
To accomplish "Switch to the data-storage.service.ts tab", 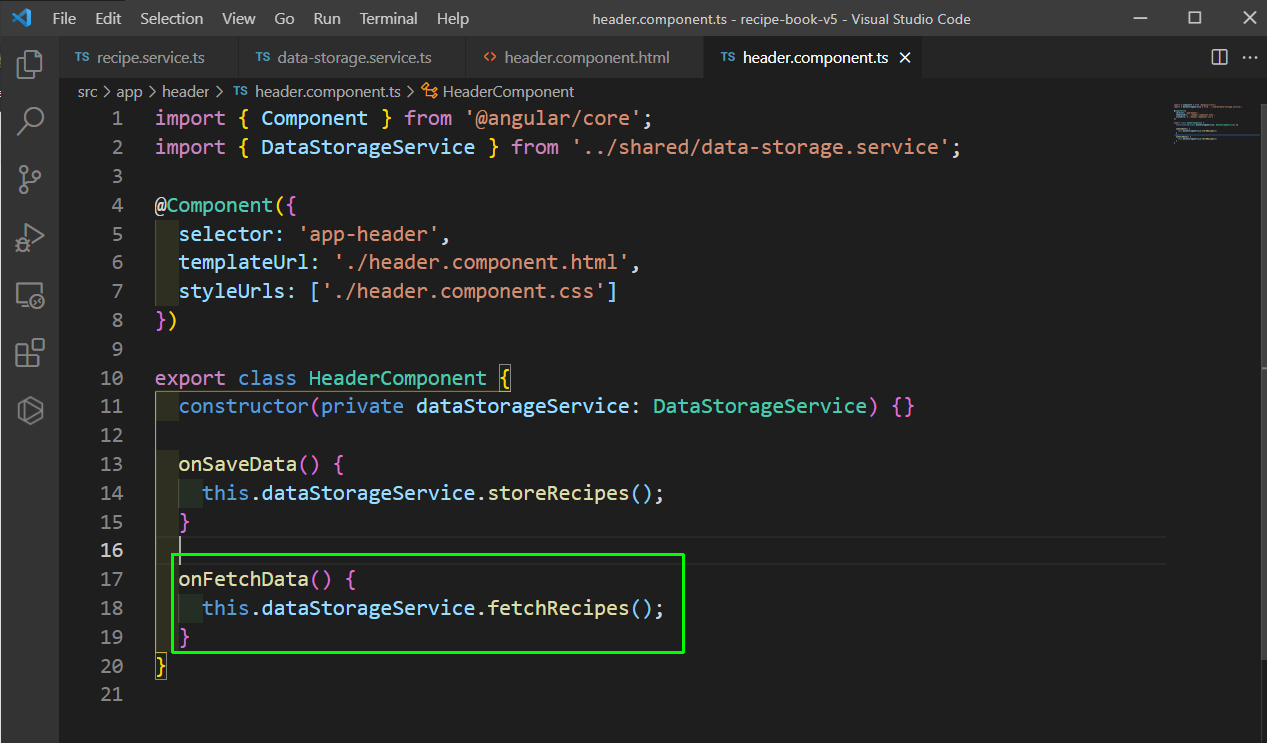I will point(351,58).
